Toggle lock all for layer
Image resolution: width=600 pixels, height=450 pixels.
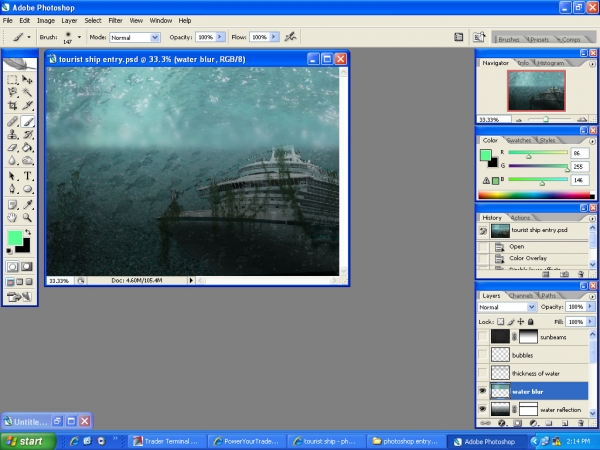(530, 322)
